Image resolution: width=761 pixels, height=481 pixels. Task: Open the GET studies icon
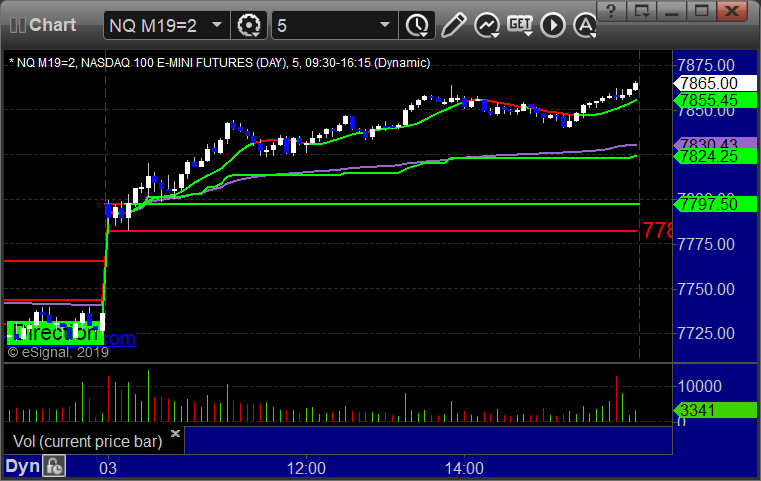(520, 25)
